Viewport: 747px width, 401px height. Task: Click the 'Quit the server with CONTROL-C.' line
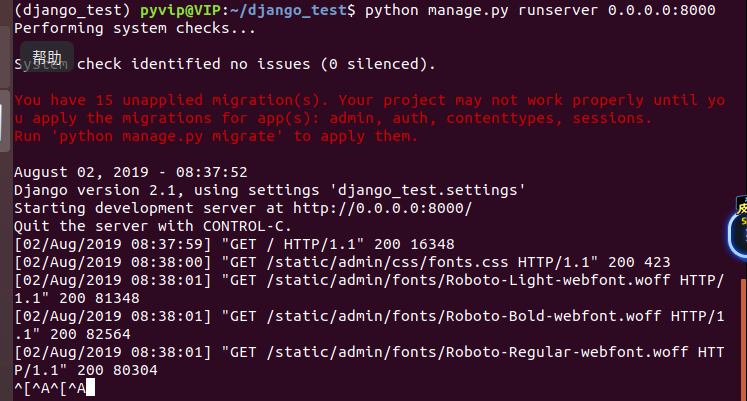(x=152, y=226)
